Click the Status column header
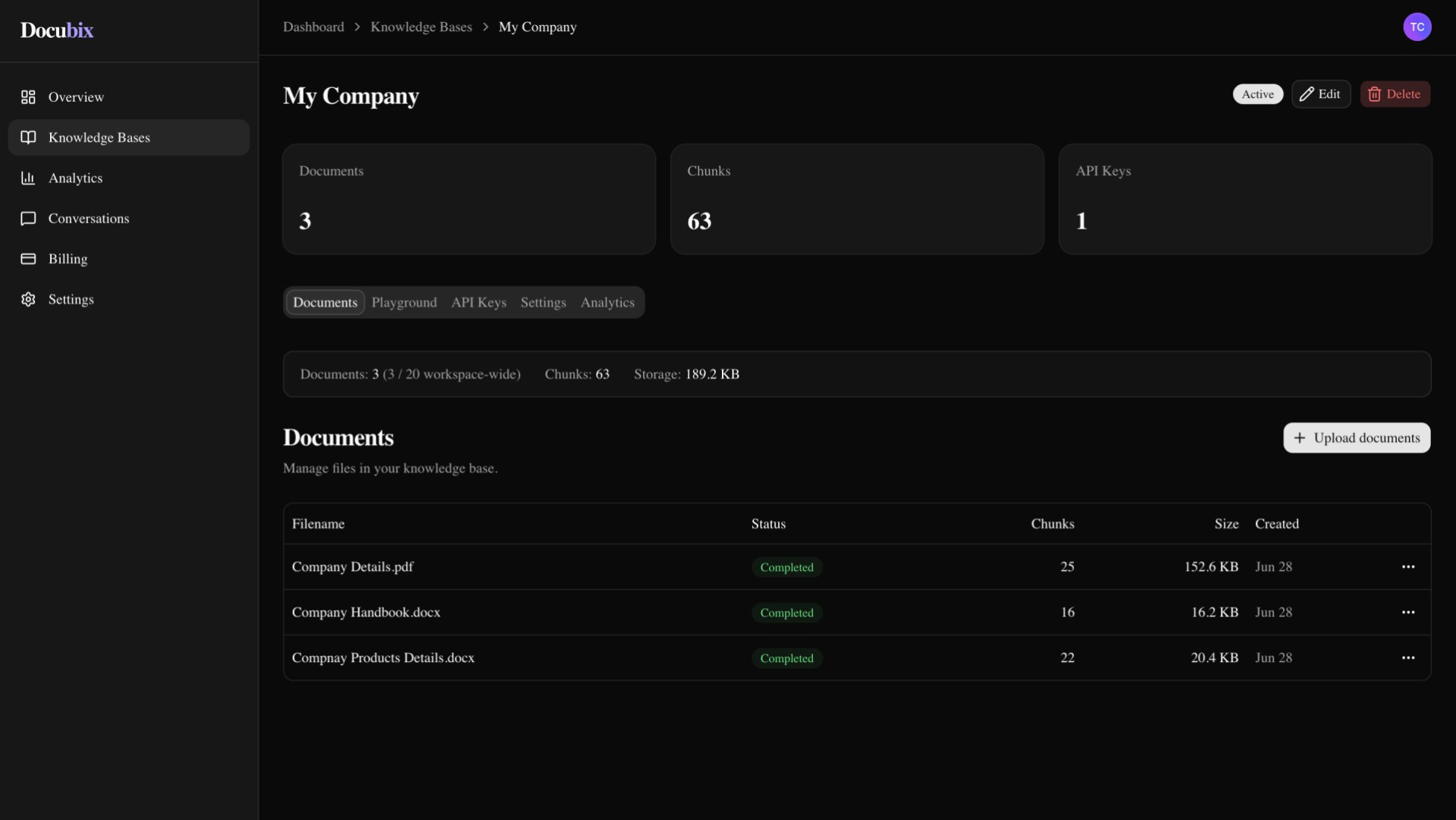 [768, 524]
